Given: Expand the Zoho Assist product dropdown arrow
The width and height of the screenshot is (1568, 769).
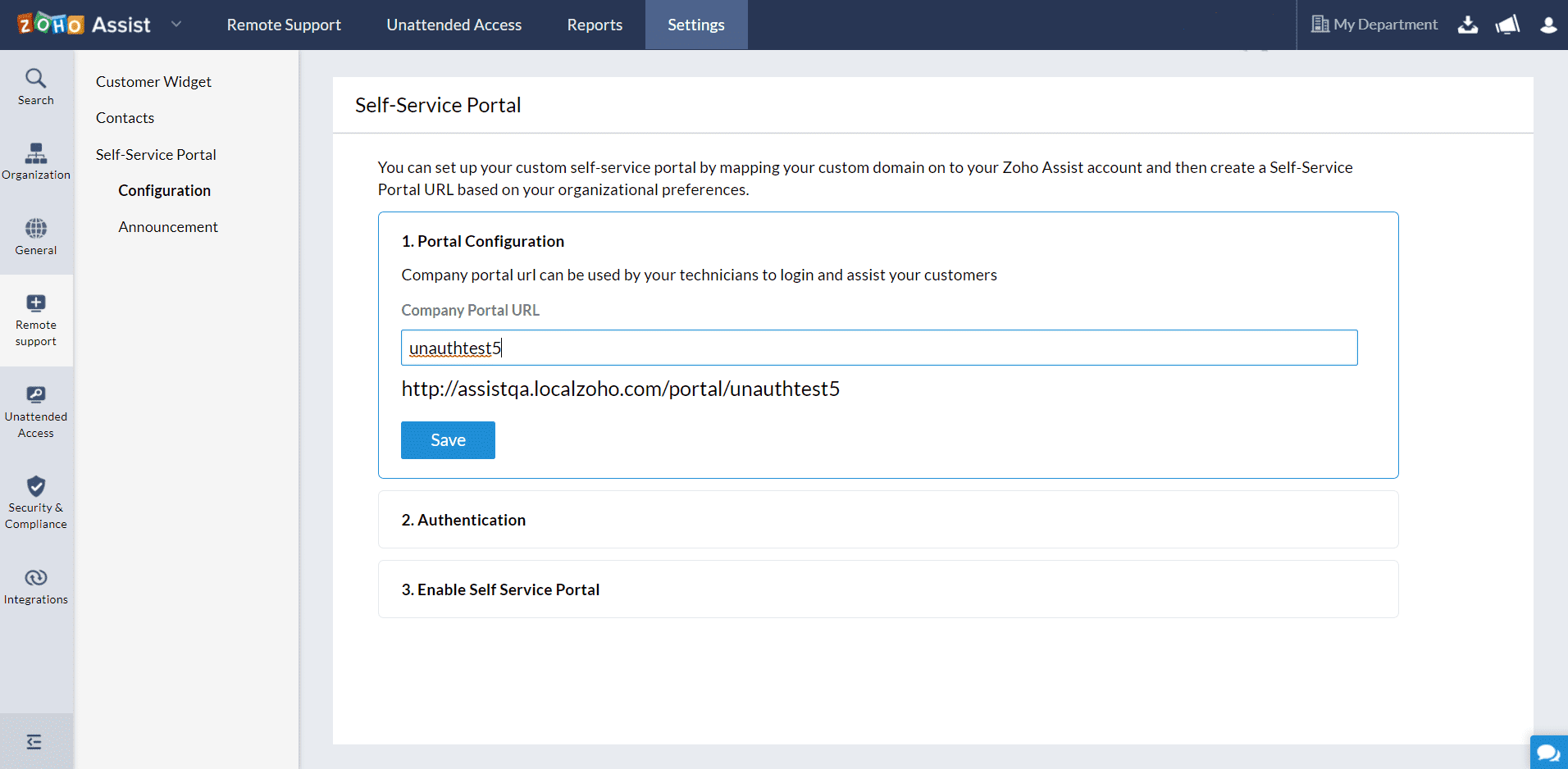Looking at the screenshot, I should pyautogui.click(x=176, y=25).
